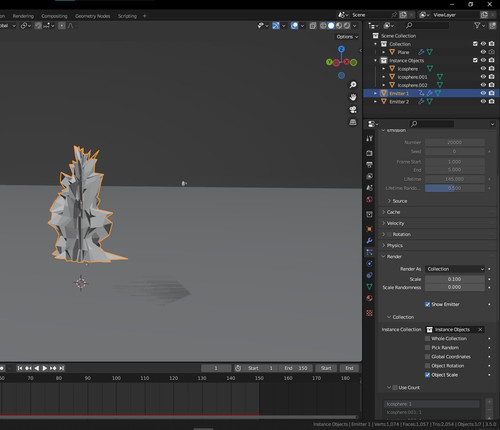Toggle the camera view gizmo icon
Screen dimensions: 500x430
353,110
